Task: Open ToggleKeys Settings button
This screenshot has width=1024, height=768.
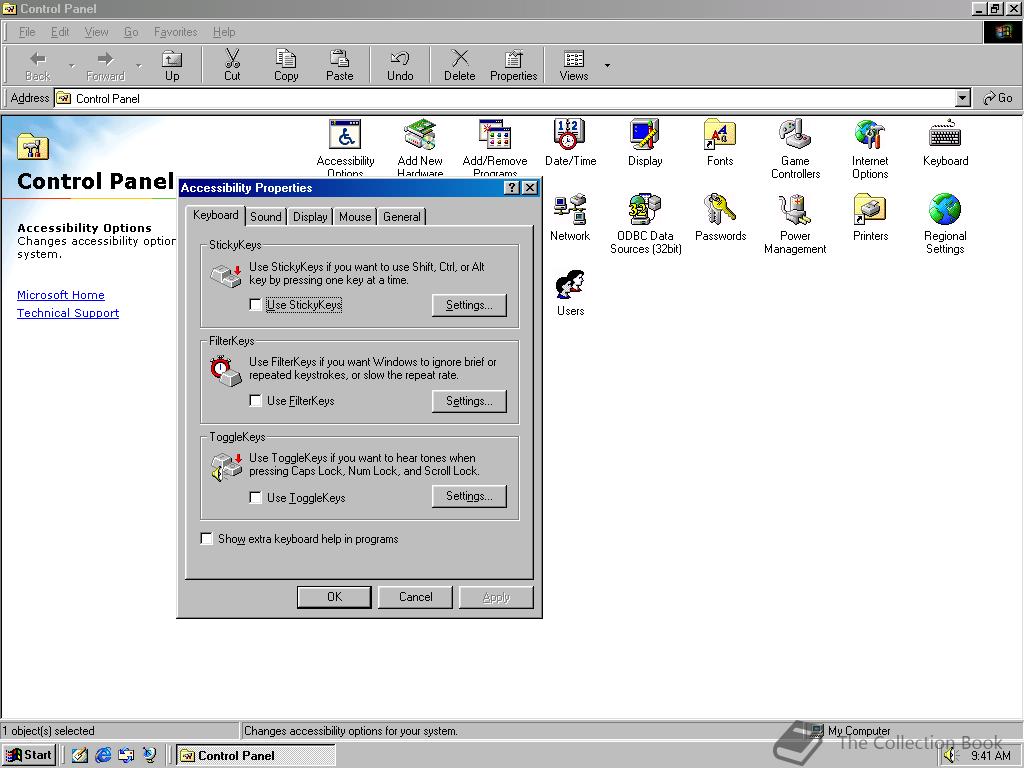Action: click(x=469, y=496)
